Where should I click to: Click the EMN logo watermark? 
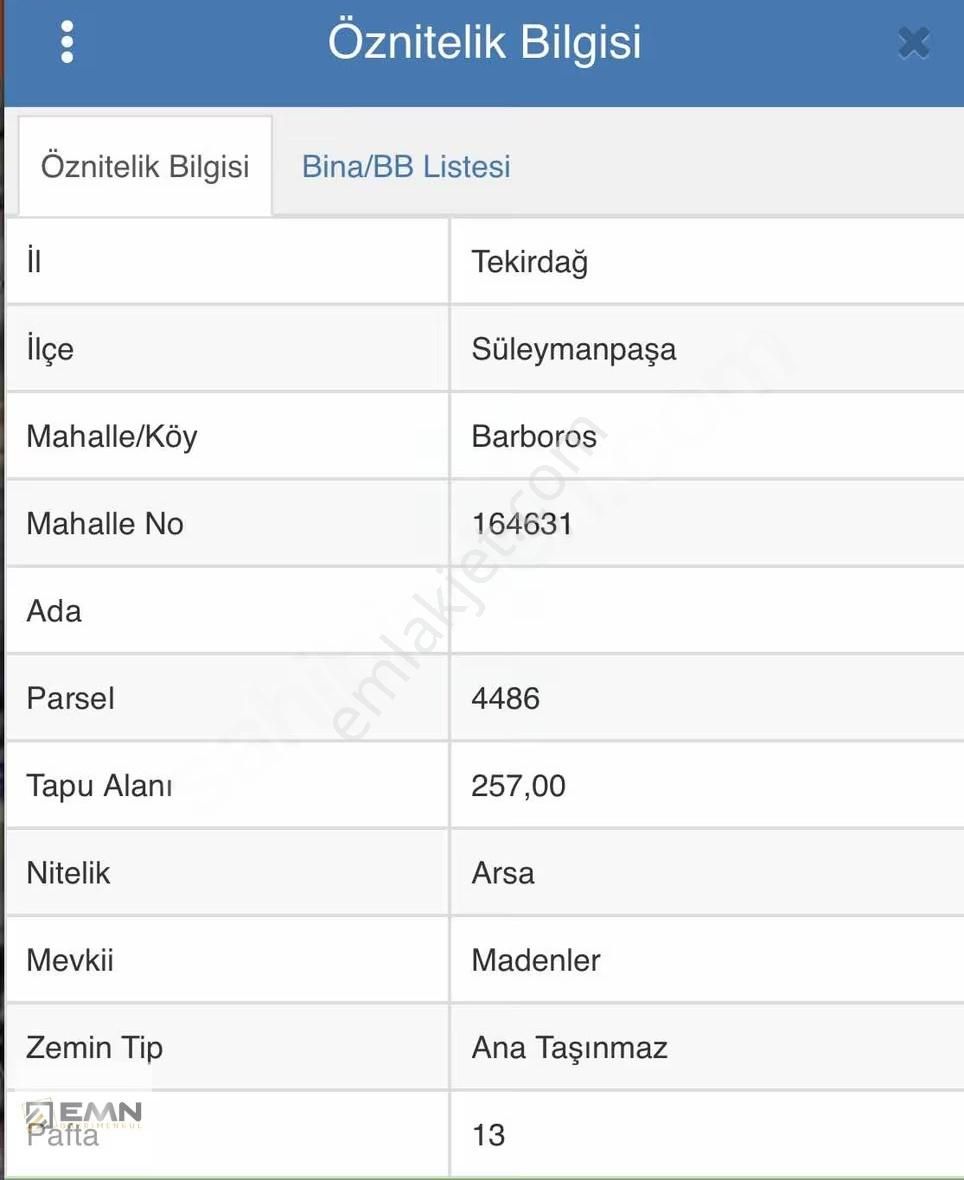pyautogui.click(x=84, y=1114)
